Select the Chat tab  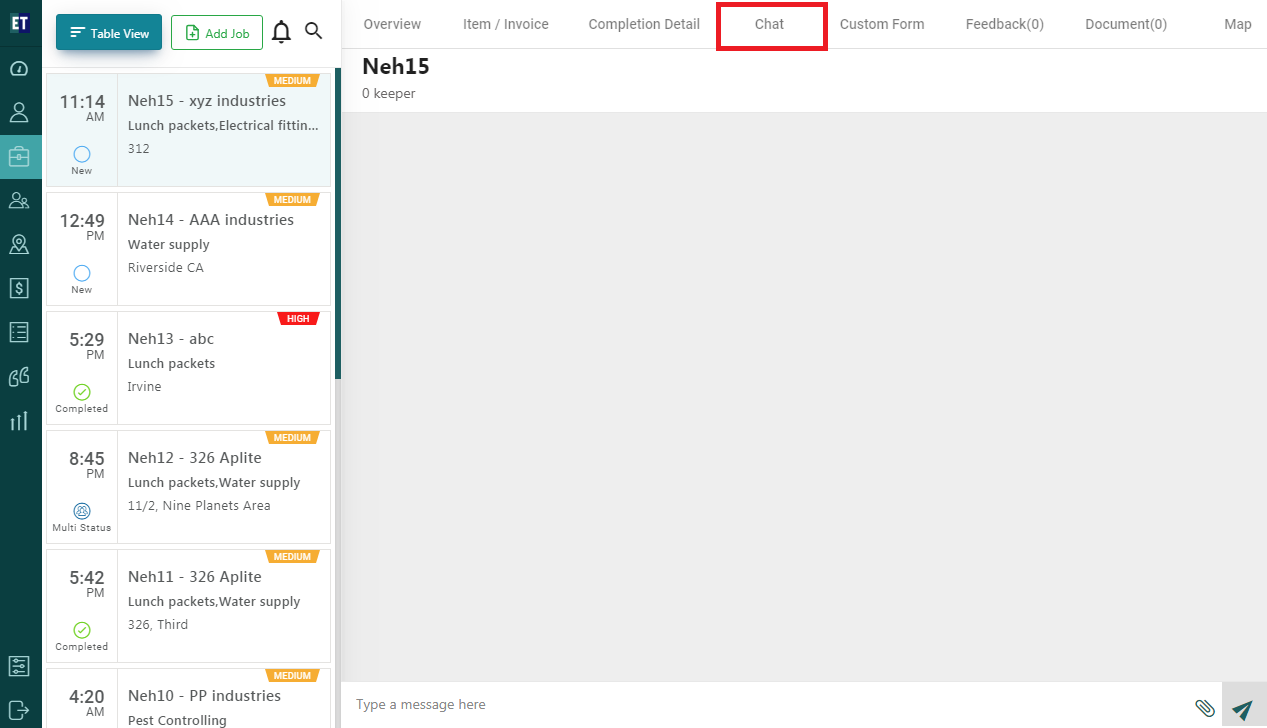pyautogui.click(x=770, y=25)
